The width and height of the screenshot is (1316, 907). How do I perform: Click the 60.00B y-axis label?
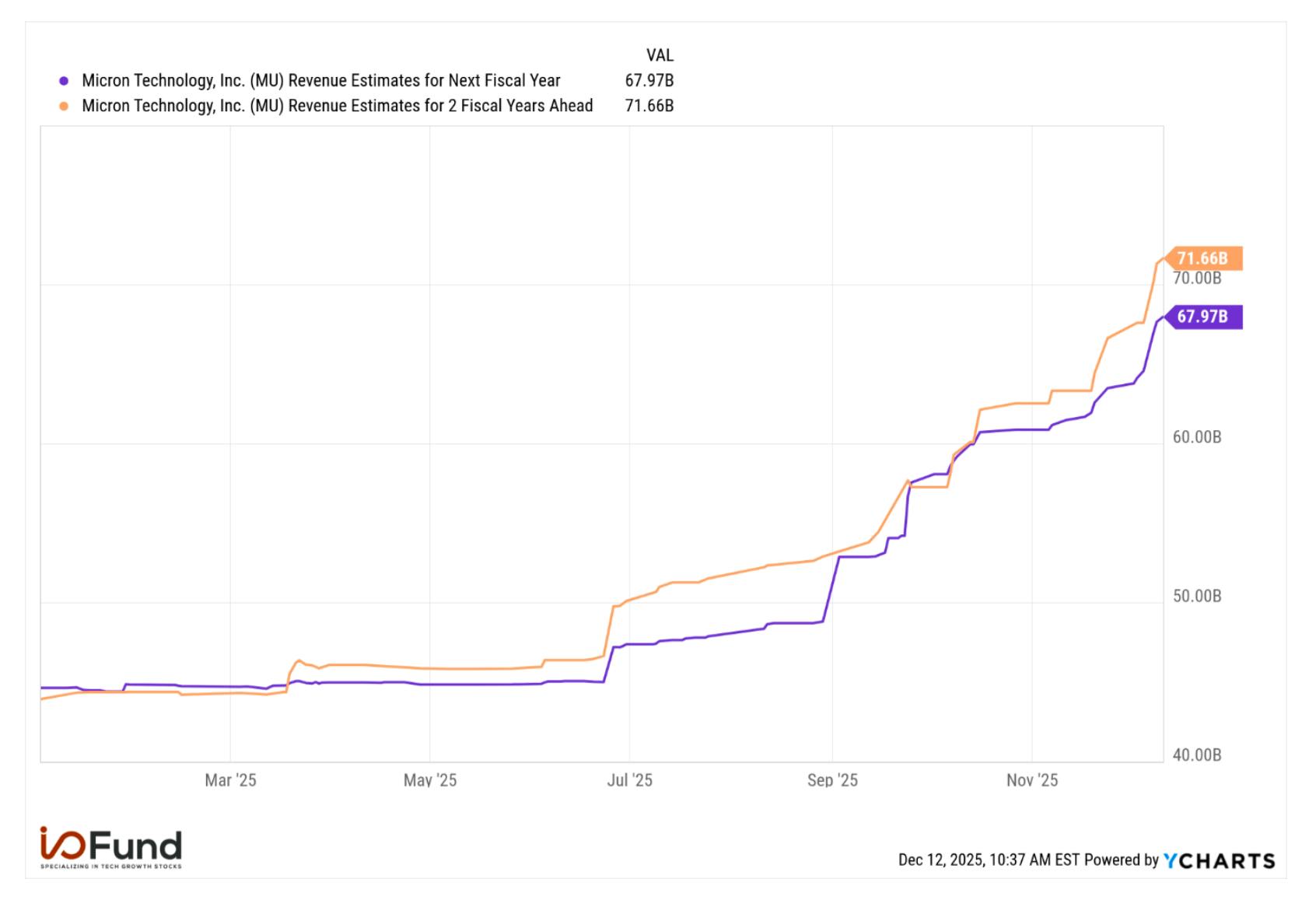[x=1197, y=437]
